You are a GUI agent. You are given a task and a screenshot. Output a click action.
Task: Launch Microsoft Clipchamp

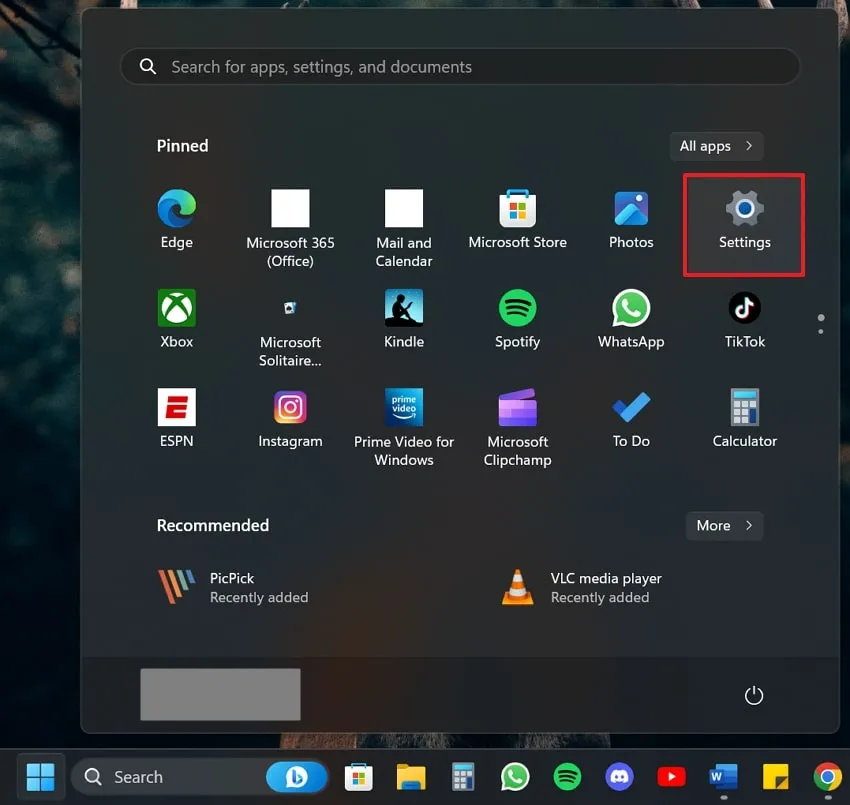[x=518, y=427]
